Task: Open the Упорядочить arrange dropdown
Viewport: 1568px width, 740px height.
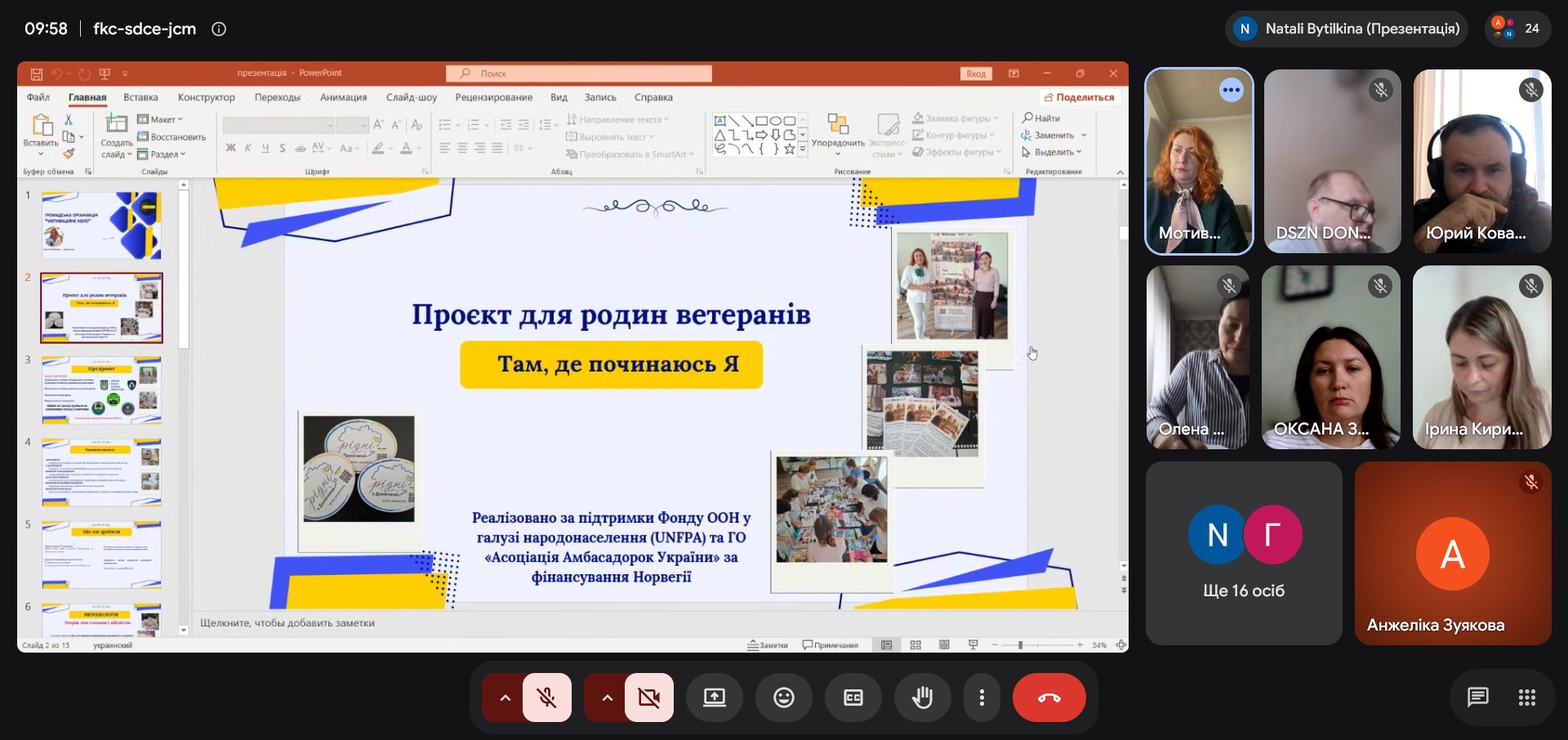Action: (838, 134)
